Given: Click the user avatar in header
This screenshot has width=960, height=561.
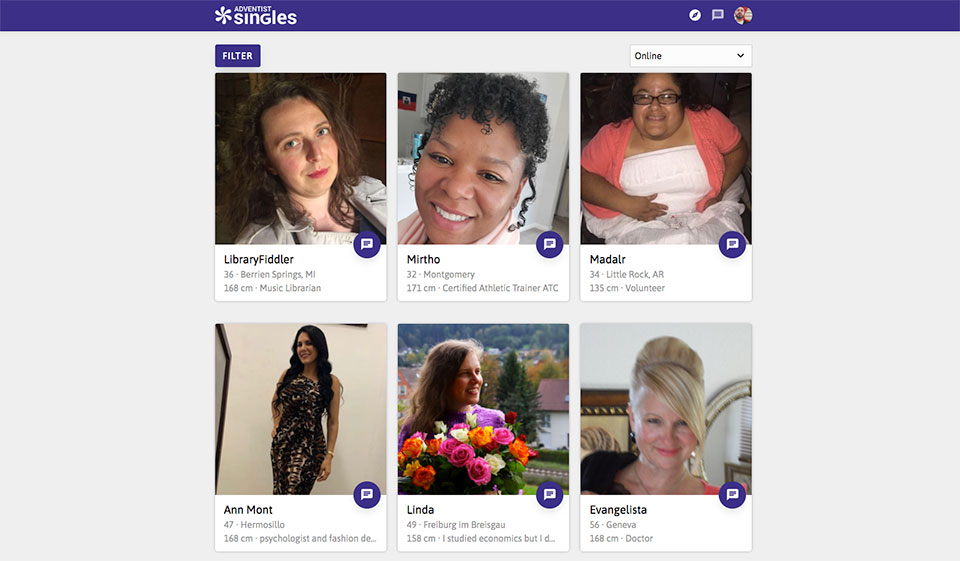Looking at the screenshot, I should click(743, 15).
